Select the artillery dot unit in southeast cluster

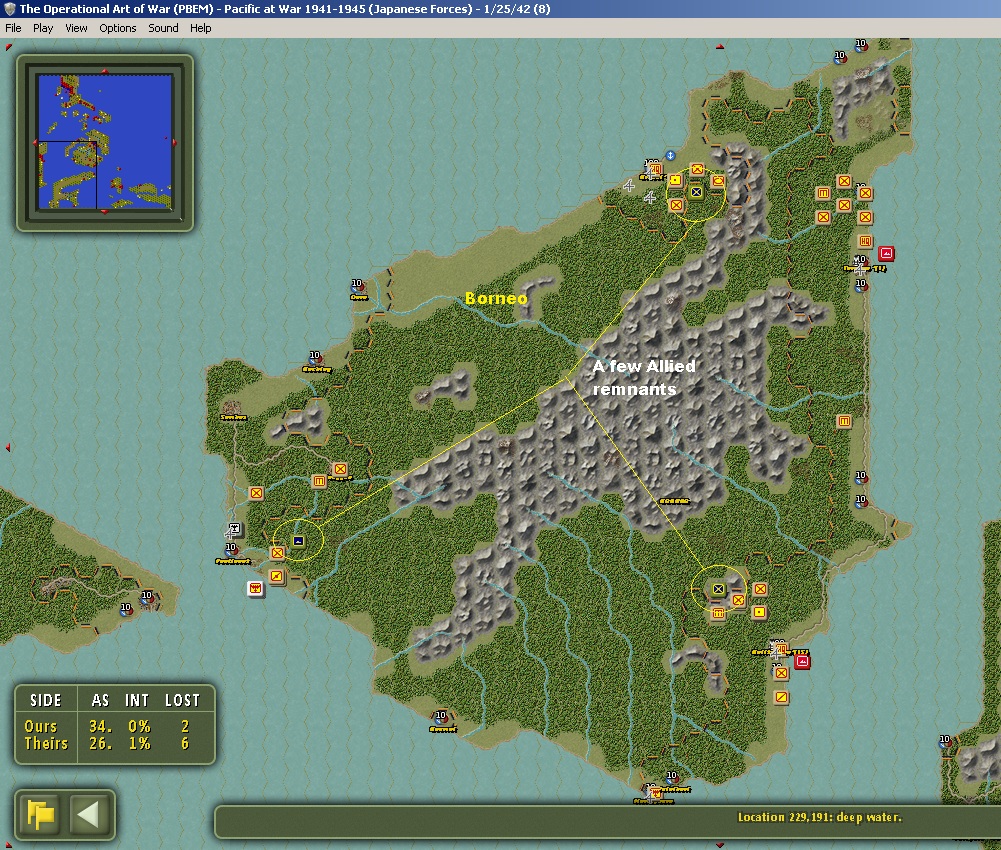[759, 612]
